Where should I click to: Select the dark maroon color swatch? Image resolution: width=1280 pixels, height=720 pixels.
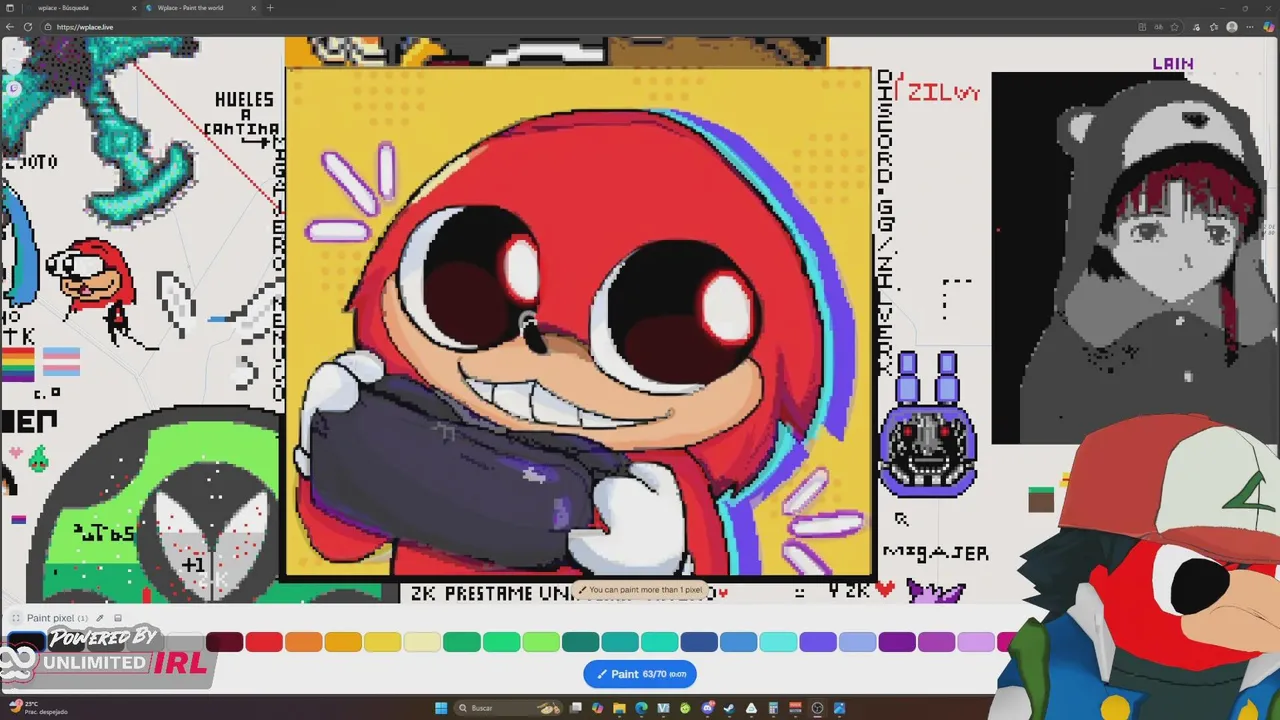click(225, 642)
